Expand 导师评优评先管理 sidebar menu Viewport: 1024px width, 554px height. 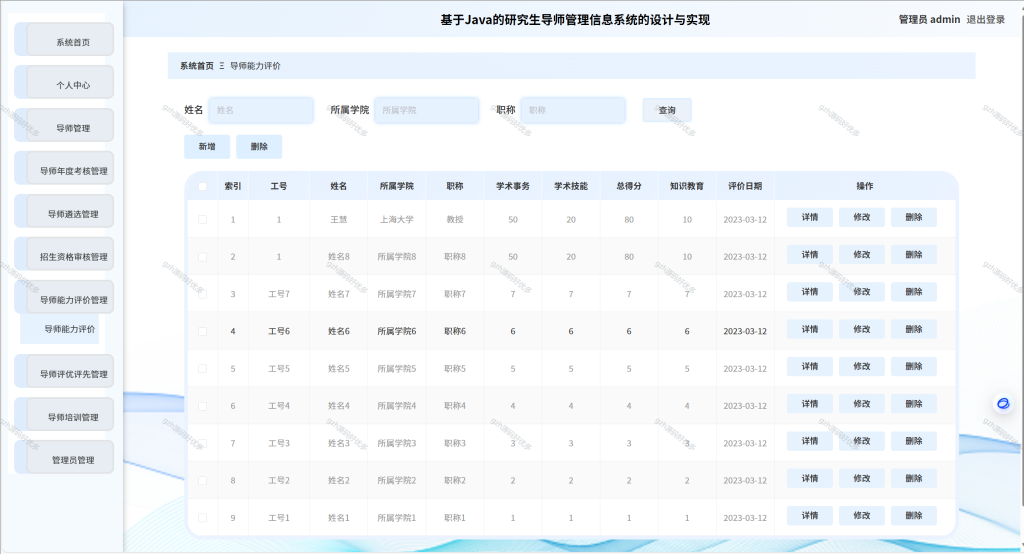[64, 372]
